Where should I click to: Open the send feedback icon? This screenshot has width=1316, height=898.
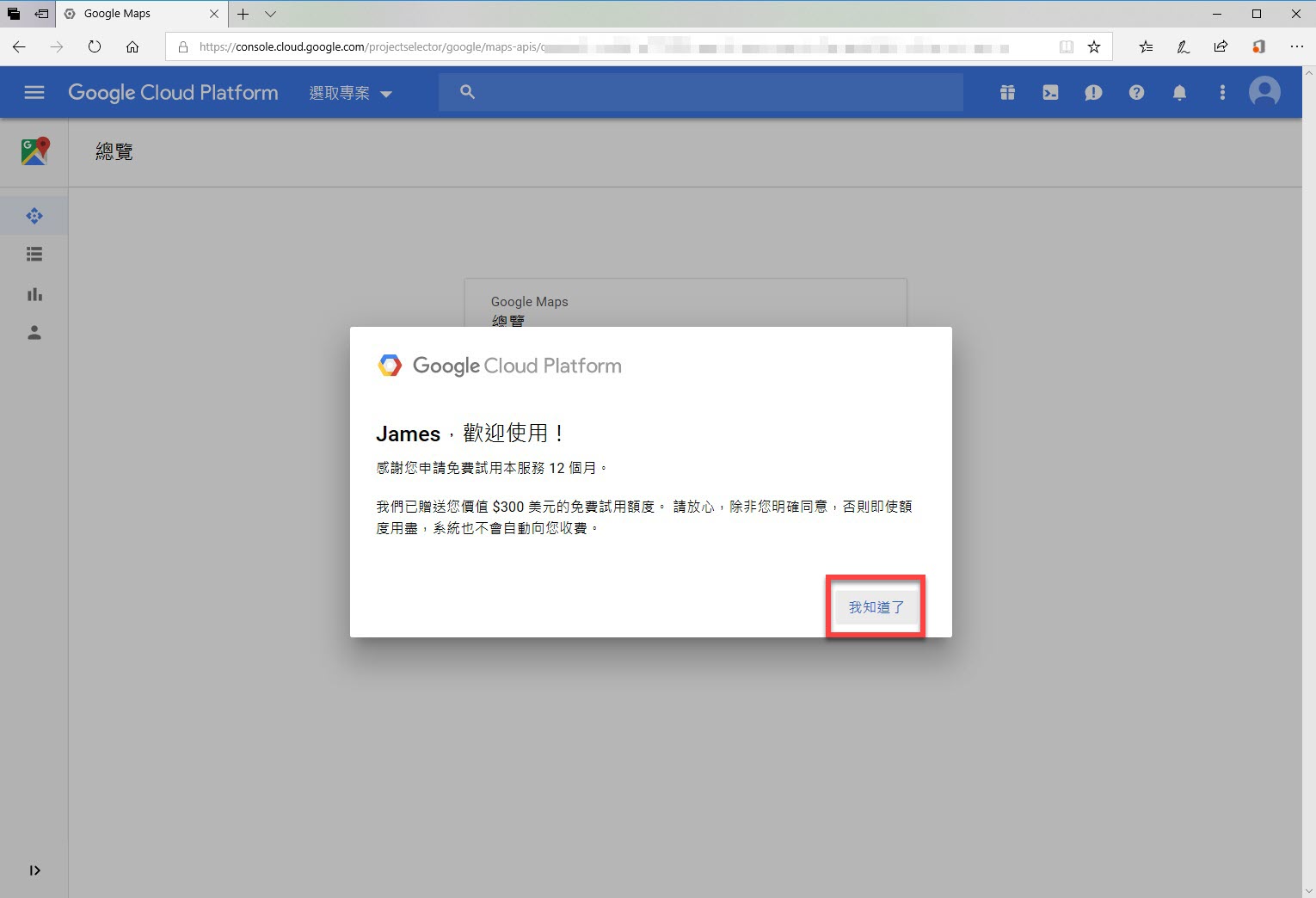click(1093, 92)
